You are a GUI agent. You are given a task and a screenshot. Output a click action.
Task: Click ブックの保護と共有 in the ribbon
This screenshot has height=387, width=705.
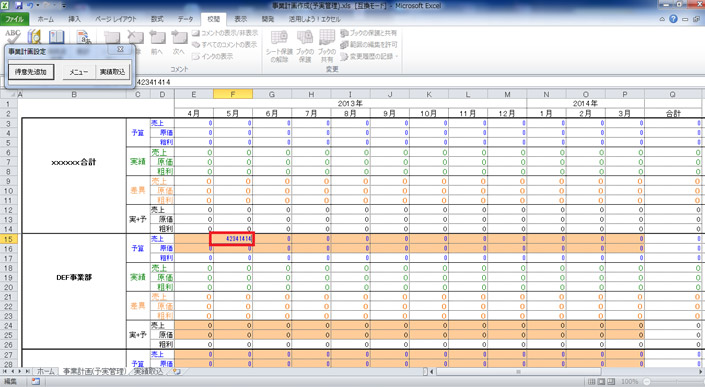pos(369,33)
